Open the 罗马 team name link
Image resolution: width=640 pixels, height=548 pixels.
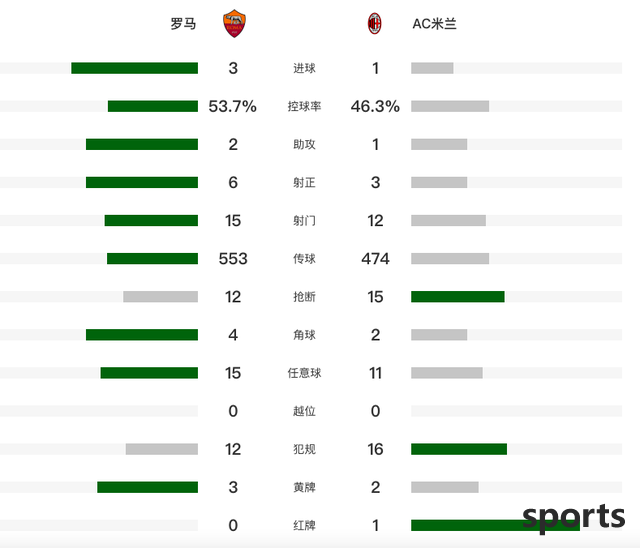[x=183, y=24]
